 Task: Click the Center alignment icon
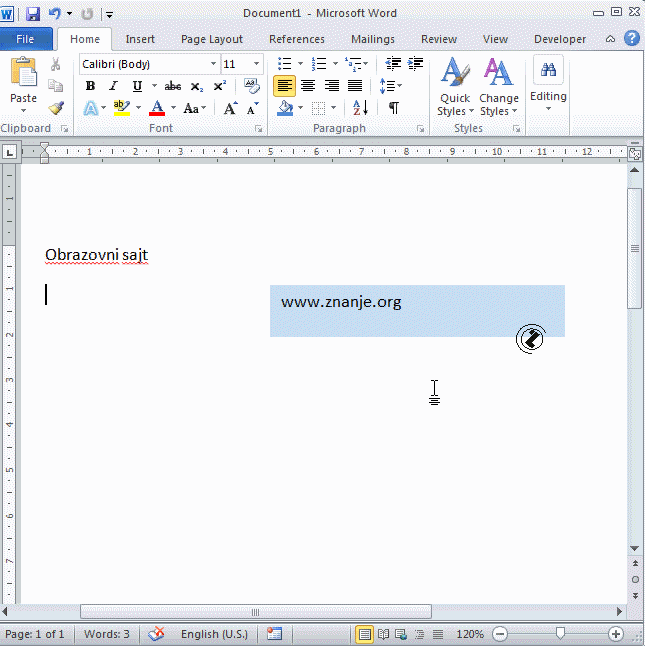(x=308, y=87)
